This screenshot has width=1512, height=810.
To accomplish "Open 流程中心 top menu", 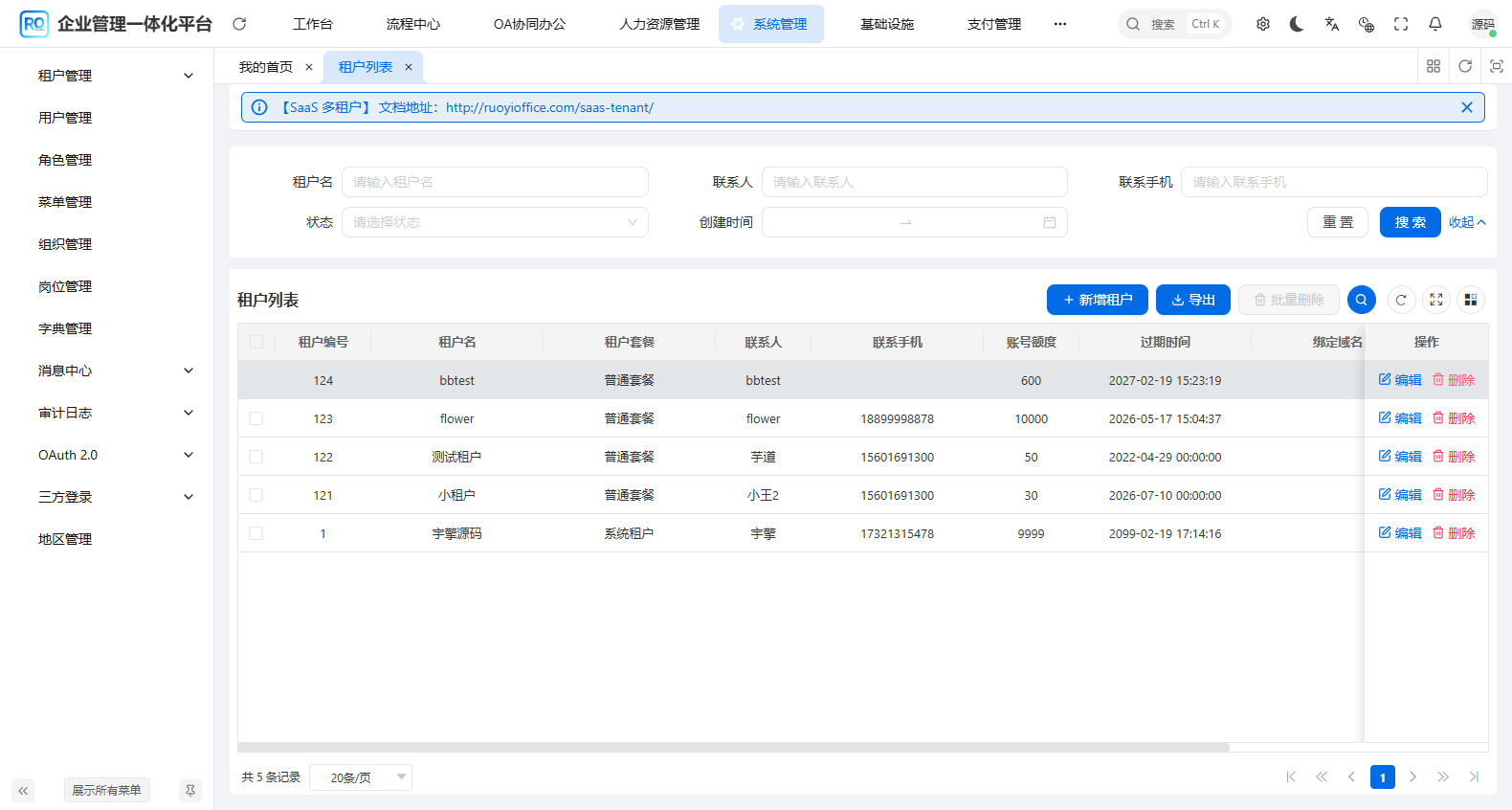I will pyautogui.click(x=412, y=24).
